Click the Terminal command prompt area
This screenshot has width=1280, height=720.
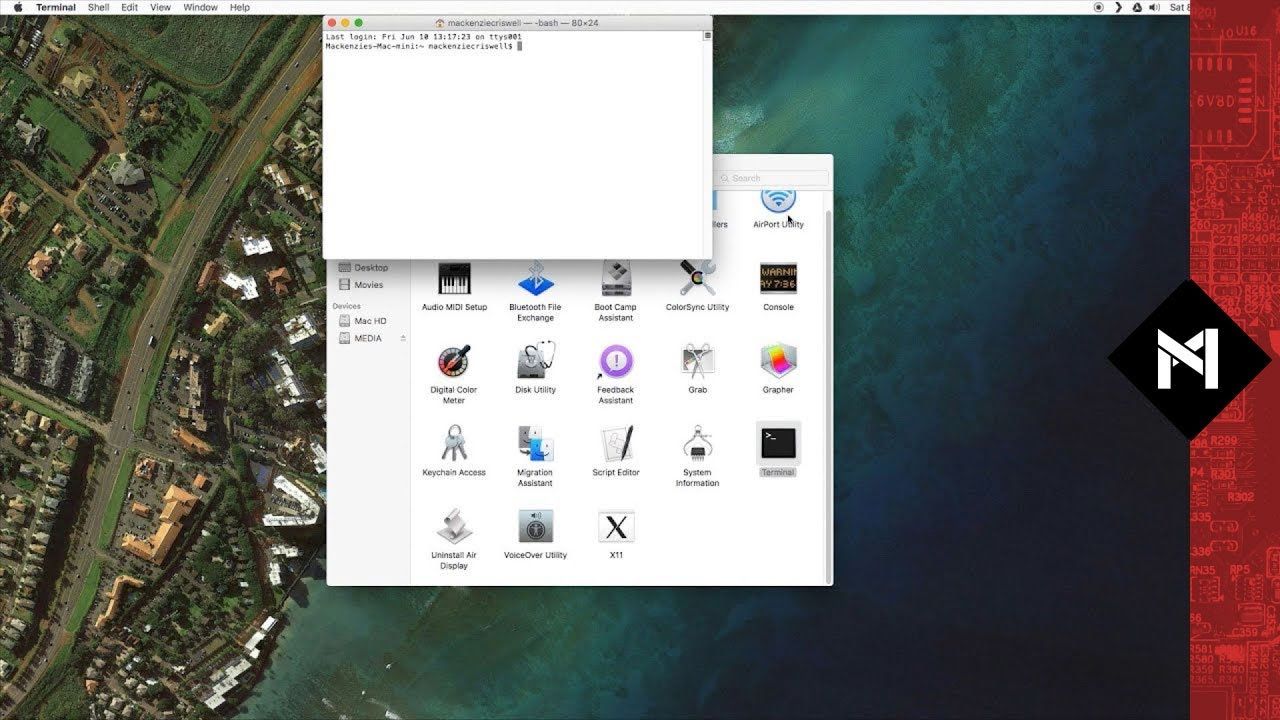519,46
